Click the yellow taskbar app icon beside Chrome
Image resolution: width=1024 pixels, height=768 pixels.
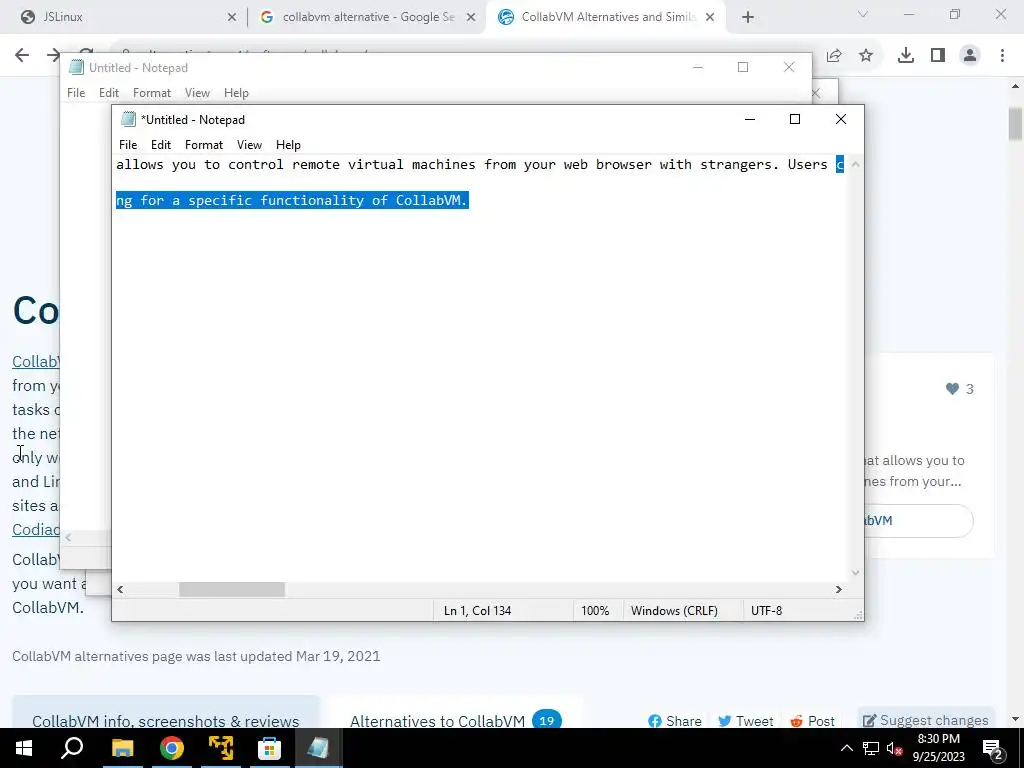coord(221,748)
